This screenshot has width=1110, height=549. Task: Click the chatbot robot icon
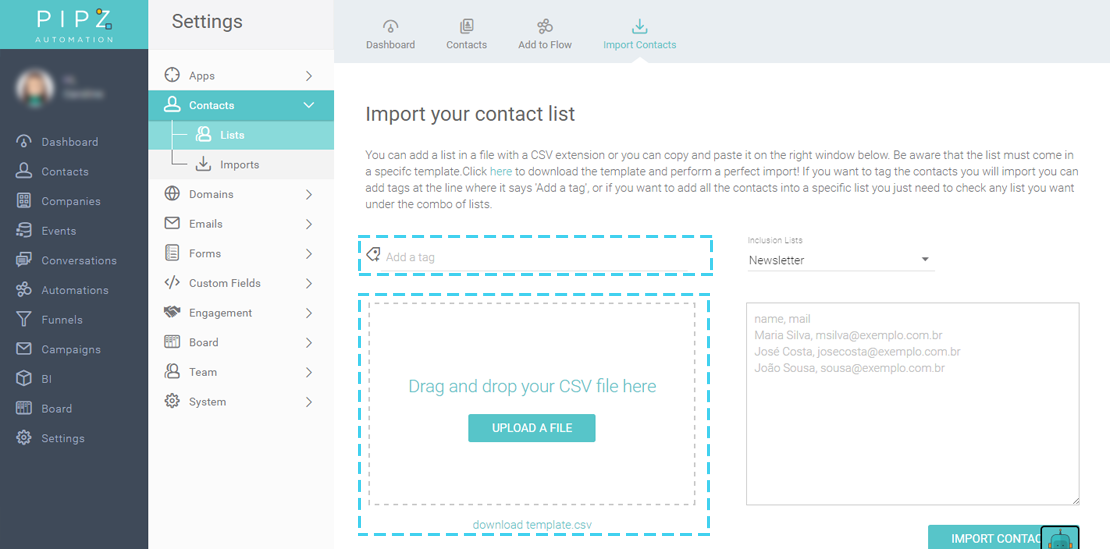(1059, 538)
